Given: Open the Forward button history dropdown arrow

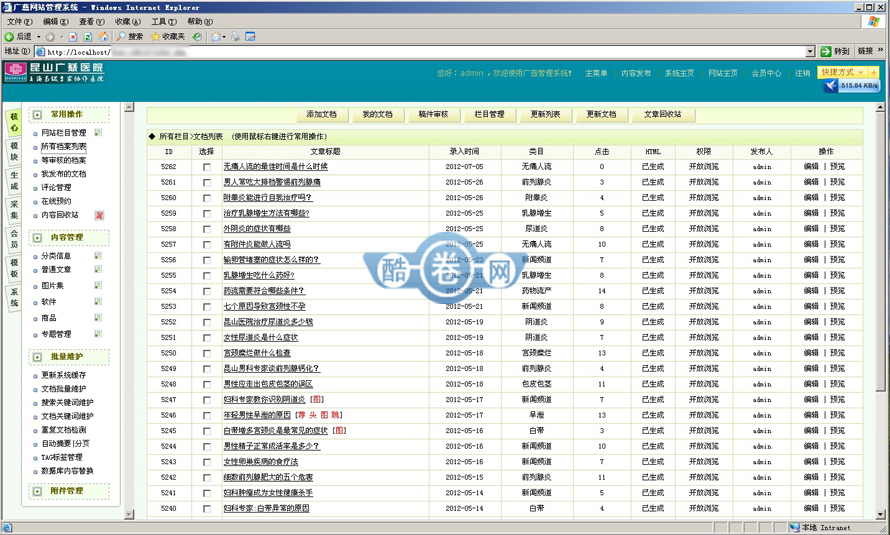Looking at the screenshot, I should coord(61,37).
